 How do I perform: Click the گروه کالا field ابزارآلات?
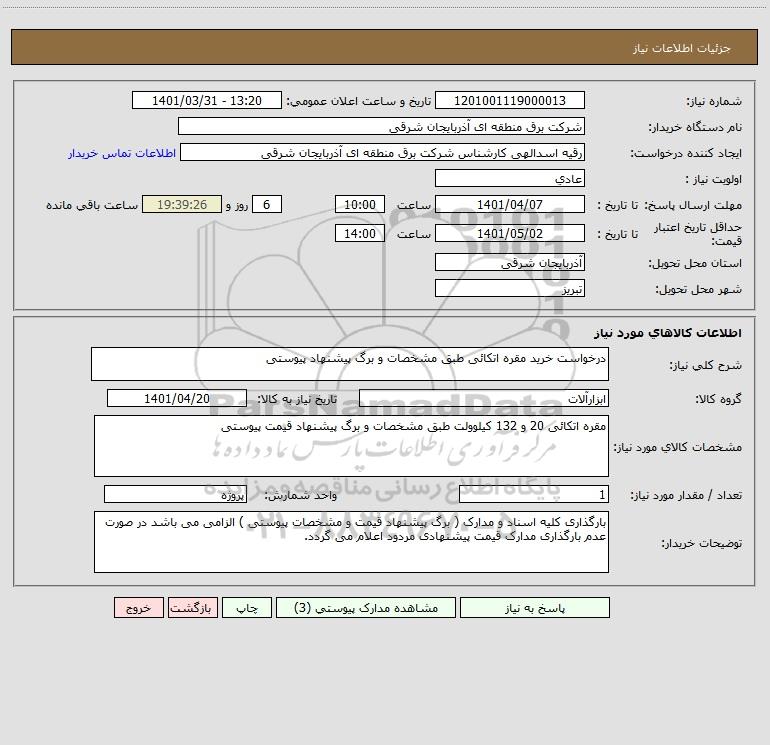[484, 398]
